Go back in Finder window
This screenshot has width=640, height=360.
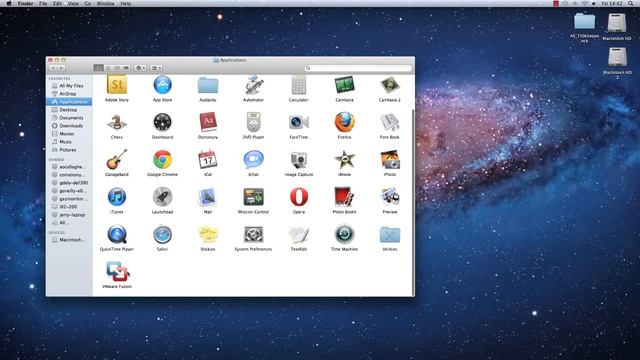(53, 68)
